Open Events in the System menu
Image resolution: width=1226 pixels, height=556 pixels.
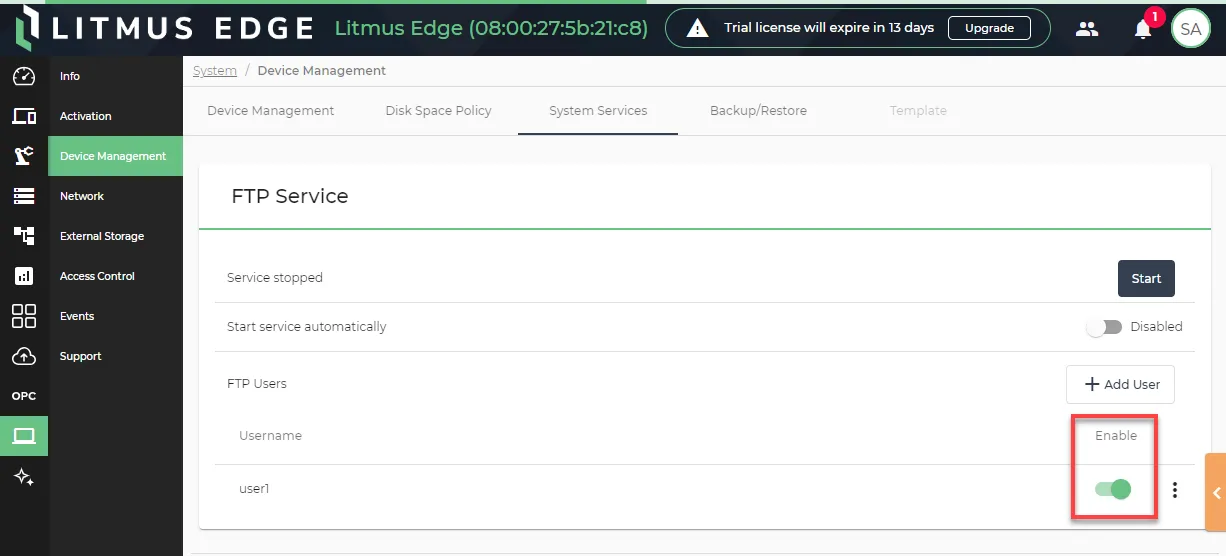[115, 316]
